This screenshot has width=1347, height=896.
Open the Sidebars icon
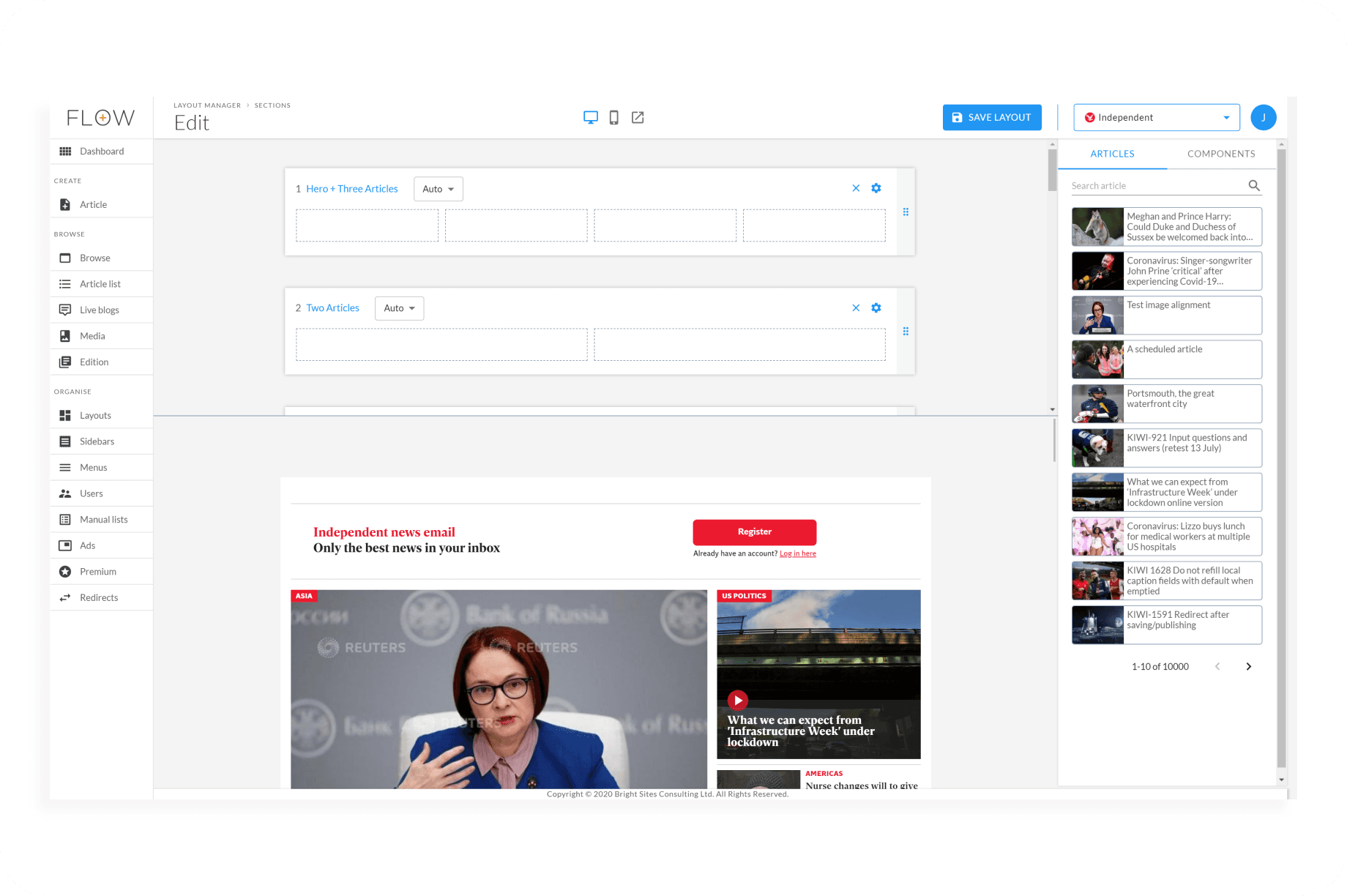[65, 441]
